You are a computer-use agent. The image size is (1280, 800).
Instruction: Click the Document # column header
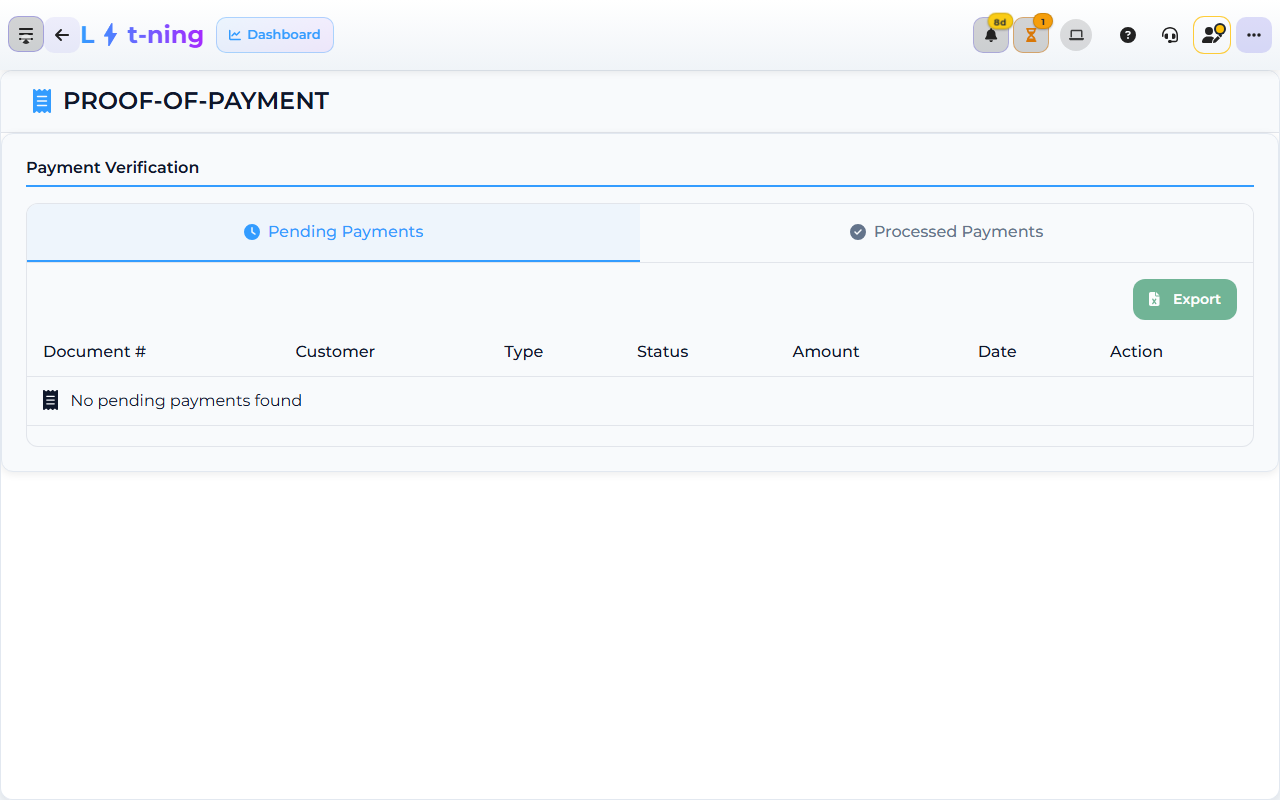[95, 352]
